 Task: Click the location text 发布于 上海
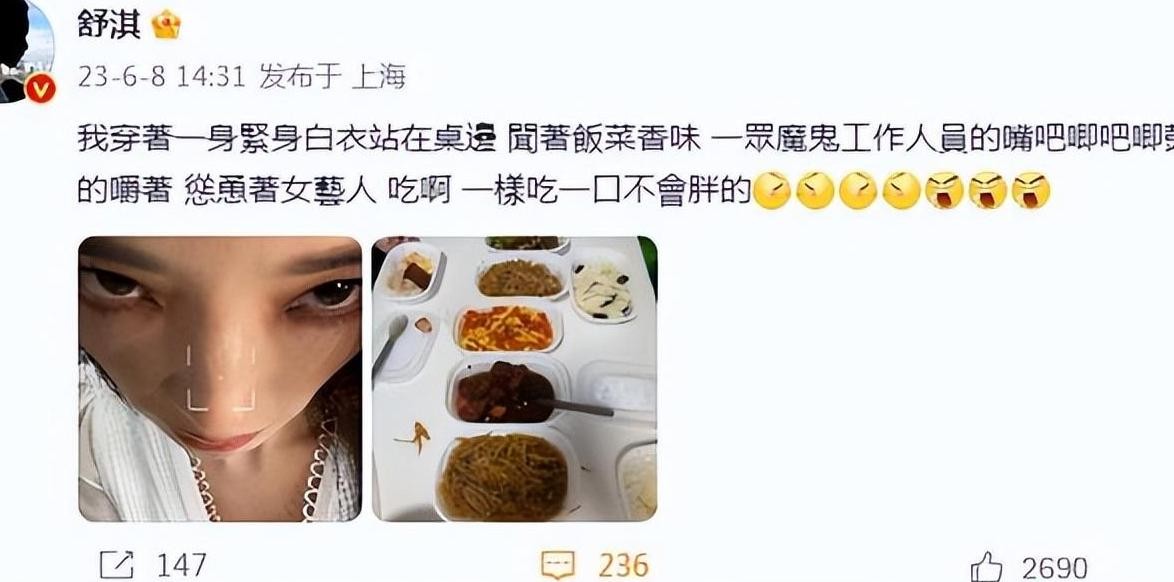(332, 77)
